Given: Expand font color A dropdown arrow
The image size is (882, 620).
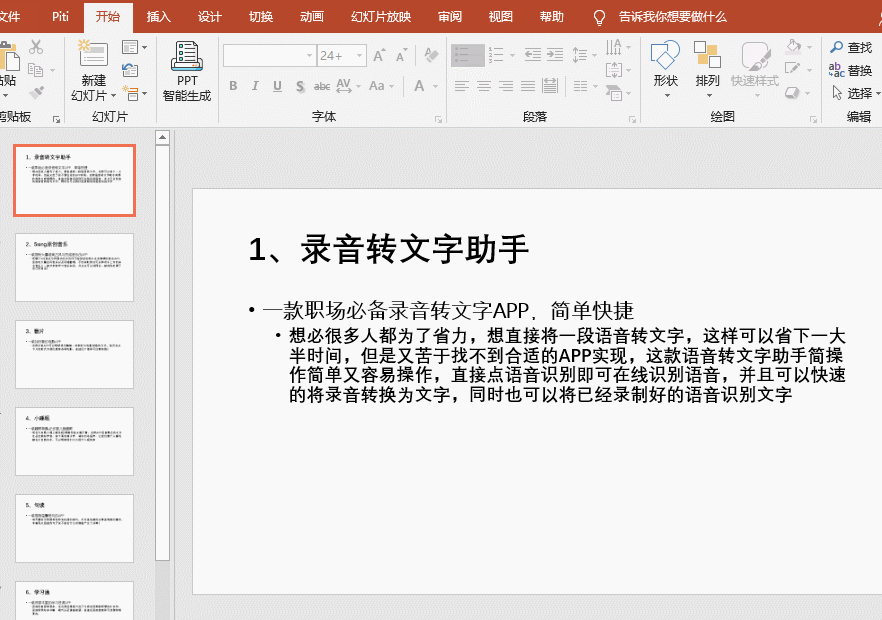Looking at the screenshot, I should point(435,87).
